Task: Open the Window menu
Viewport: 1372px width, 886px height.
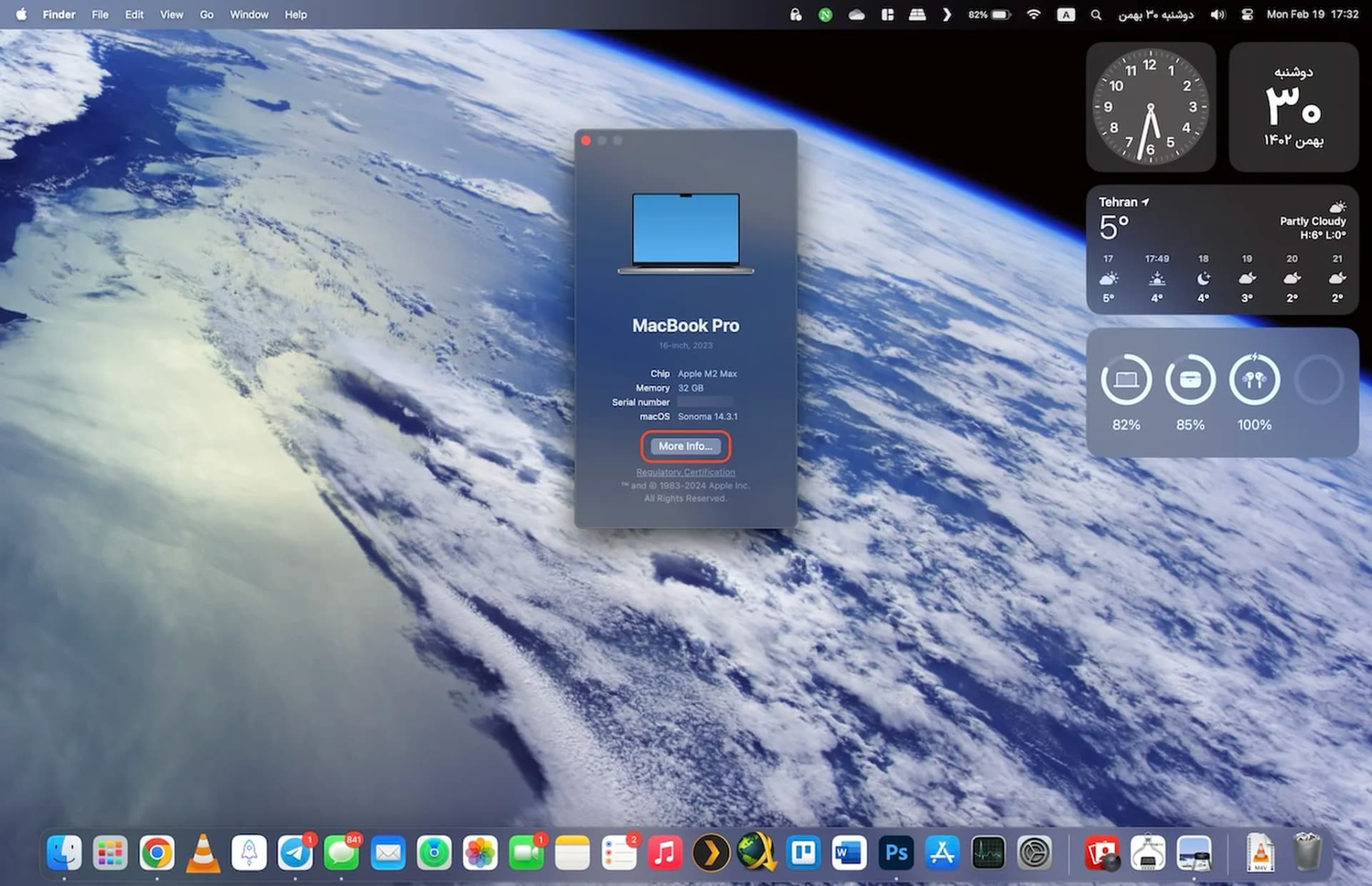Action: pos(249,14)
